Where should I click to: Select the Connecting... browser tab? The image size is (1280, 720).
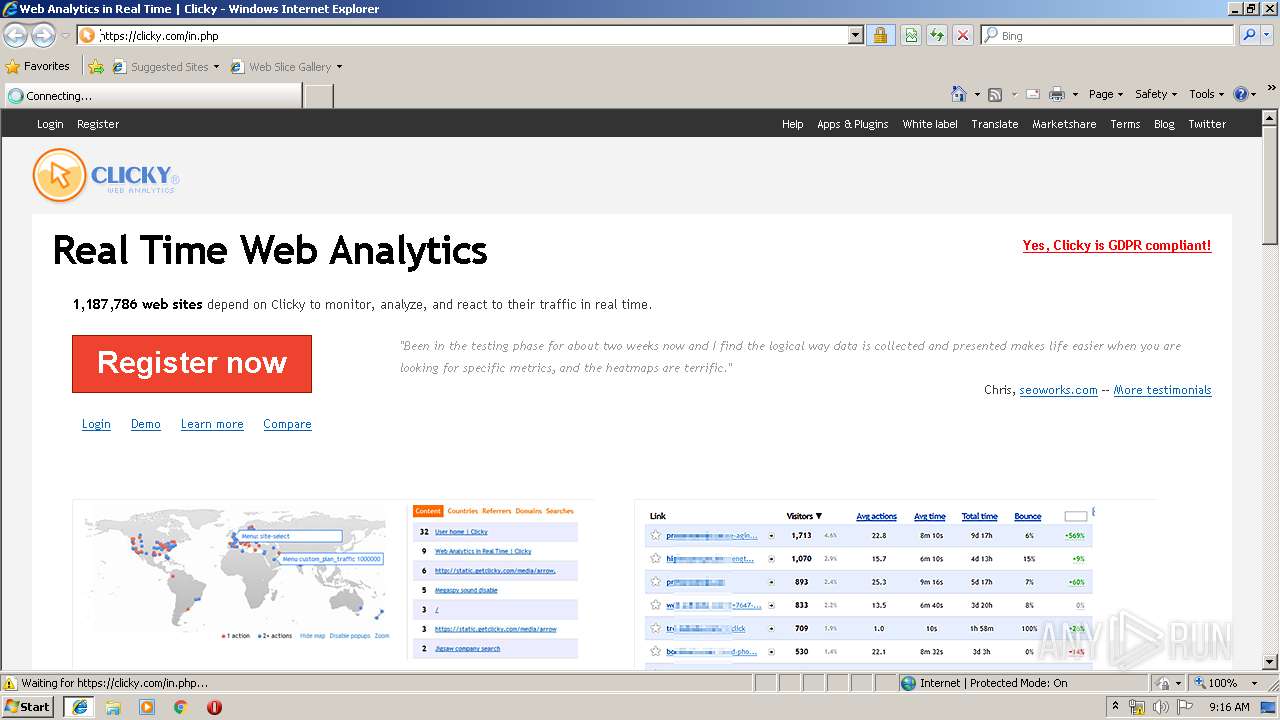(152, 96)
